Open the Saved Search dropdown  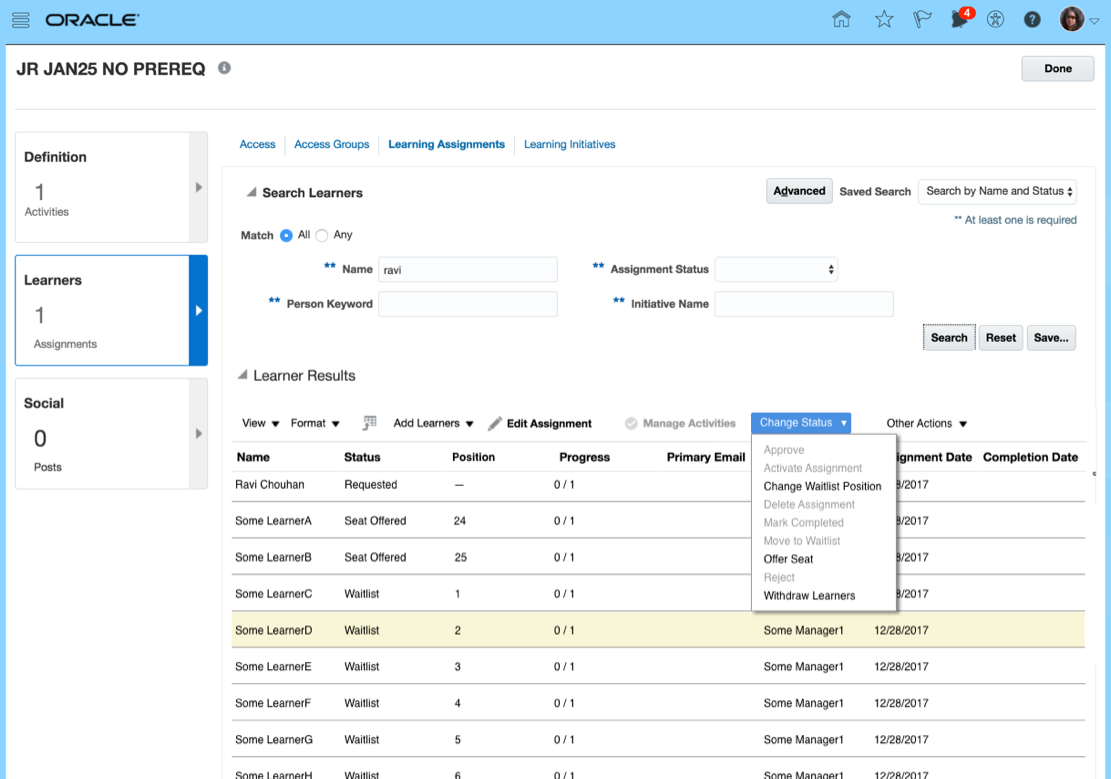[996, 191]
